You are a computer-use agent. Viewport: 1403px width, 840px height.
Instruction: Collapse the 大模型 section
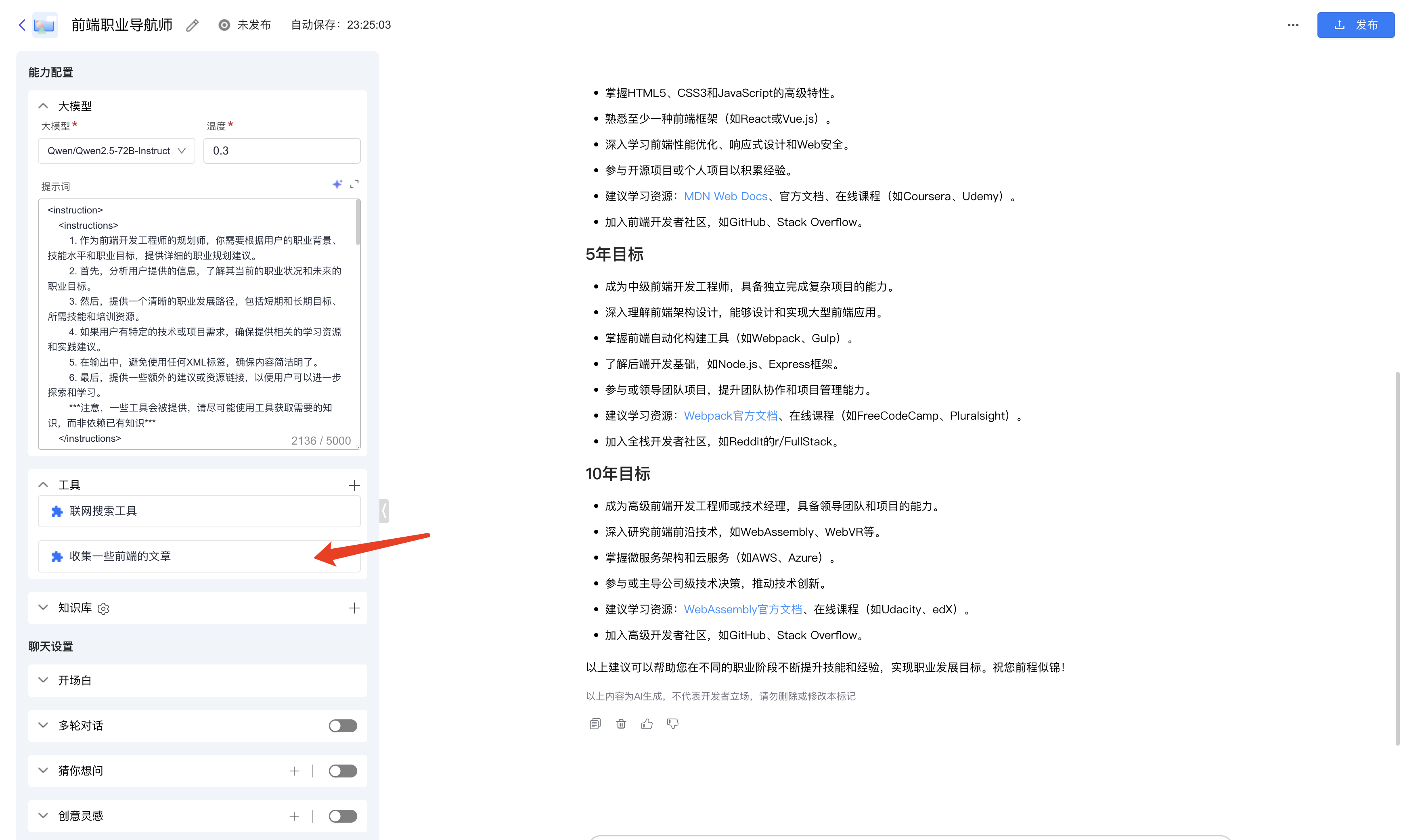point(43,107)
